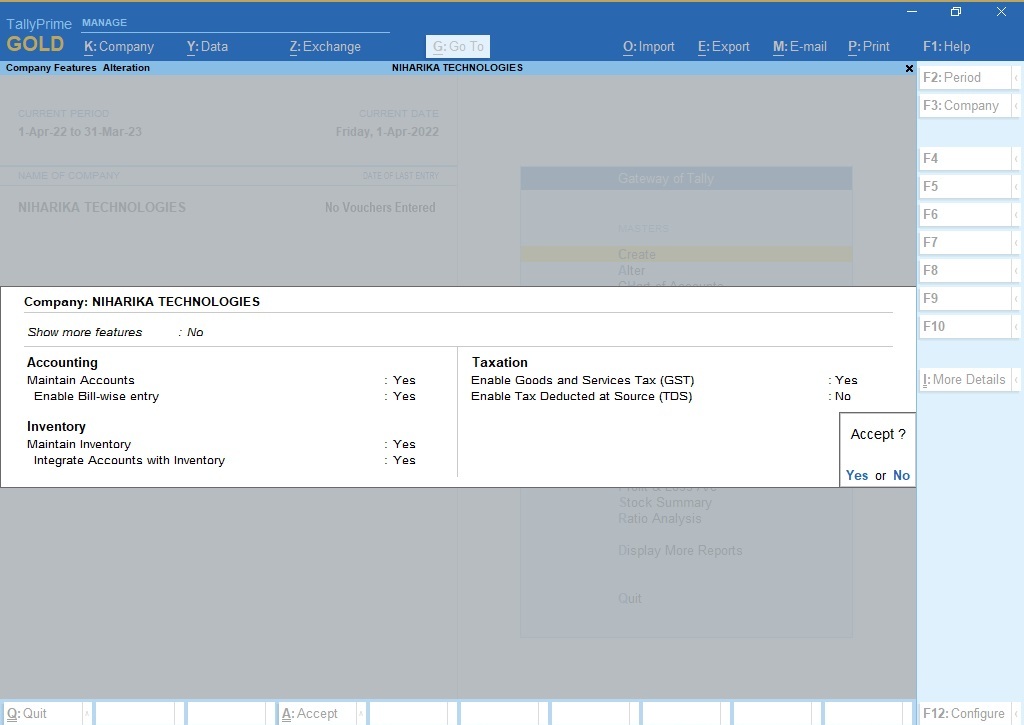The image size is (1024, 725).
Task: Click the F4 side button
Action: [965, 158]
